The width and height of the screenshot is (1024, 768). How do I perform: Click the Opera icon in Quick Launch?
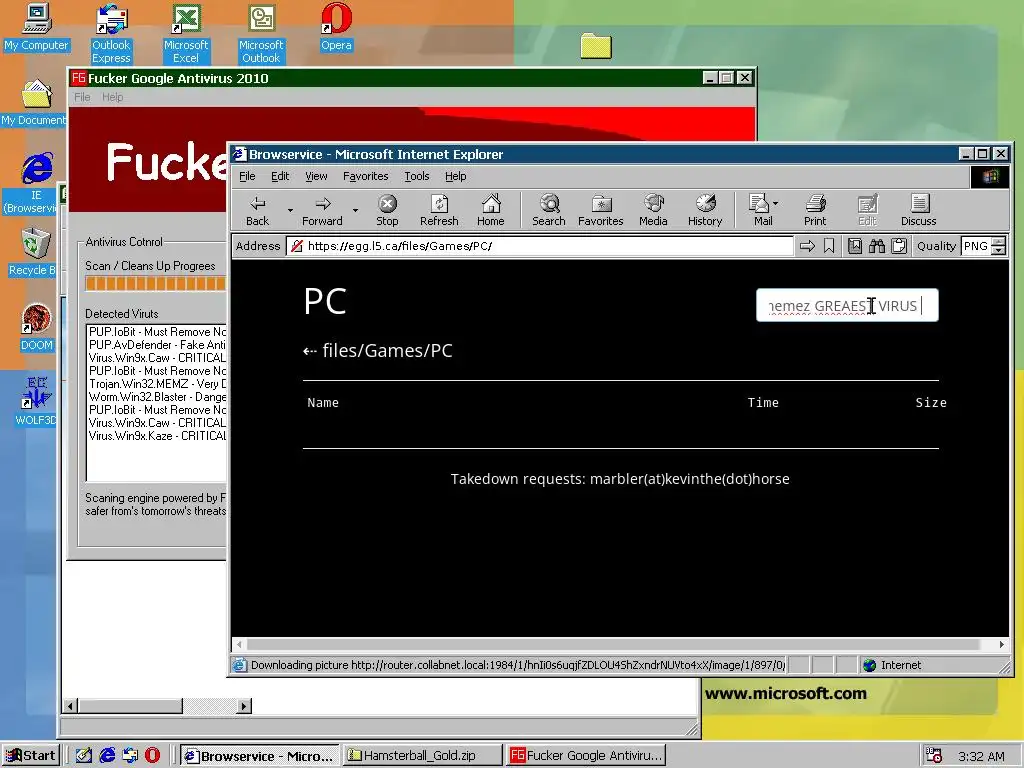click(x=153, y=756)
